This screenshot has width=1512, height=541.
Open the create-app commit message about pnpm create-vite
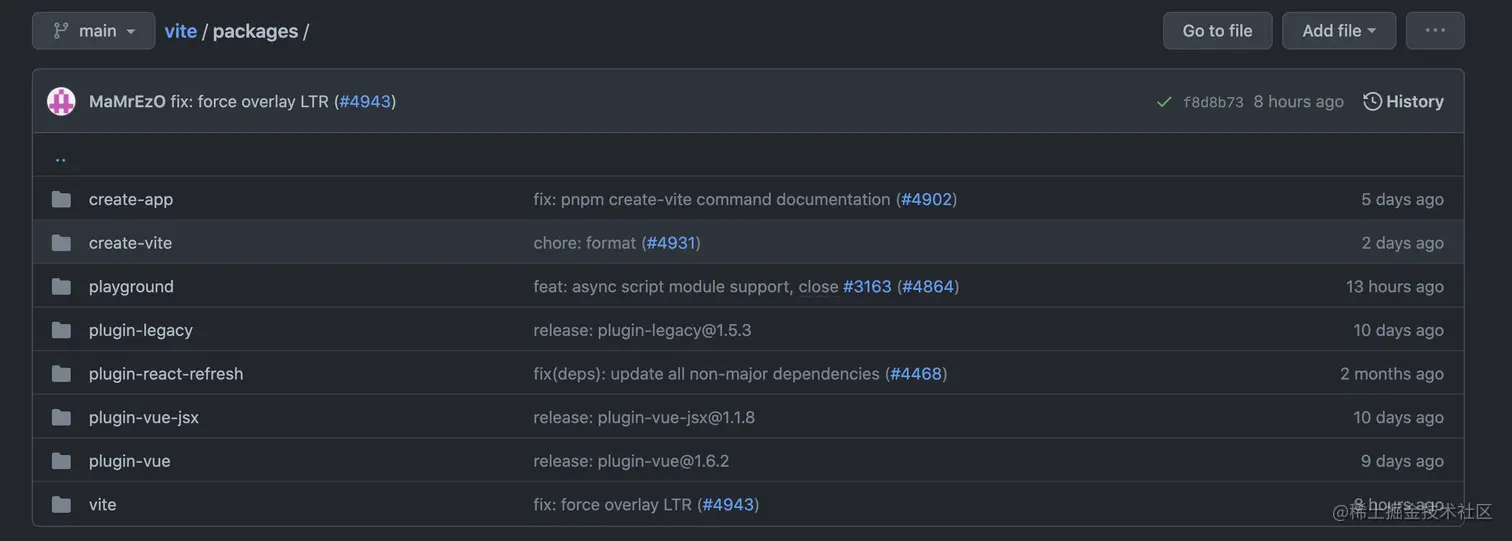tap(712, 199)
